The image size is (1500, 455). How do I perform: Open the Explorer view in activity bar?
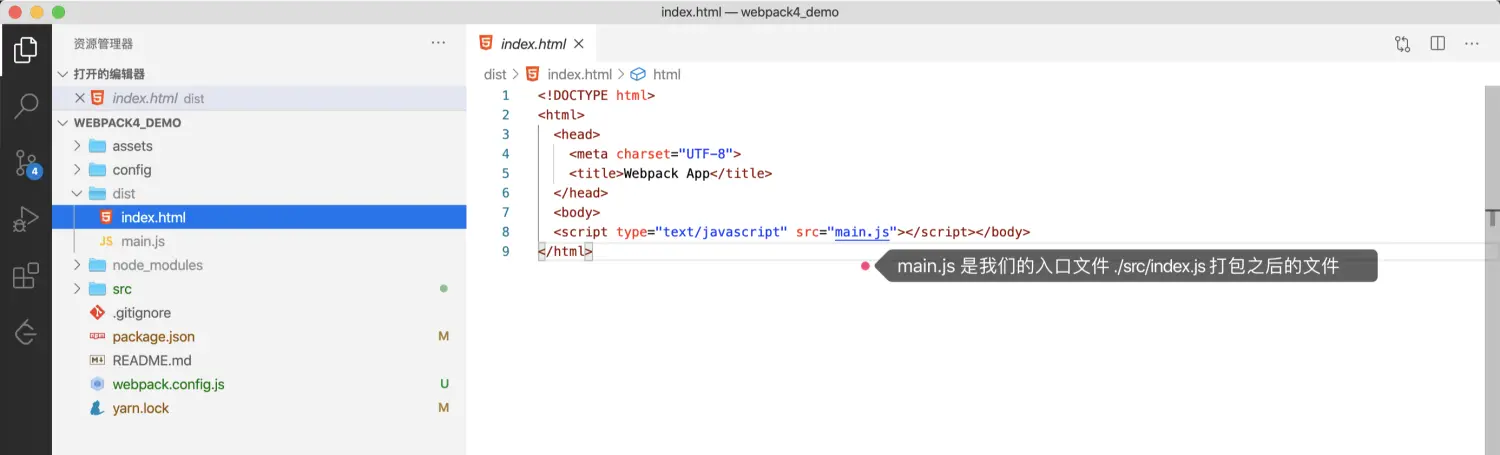coord(26,49)
